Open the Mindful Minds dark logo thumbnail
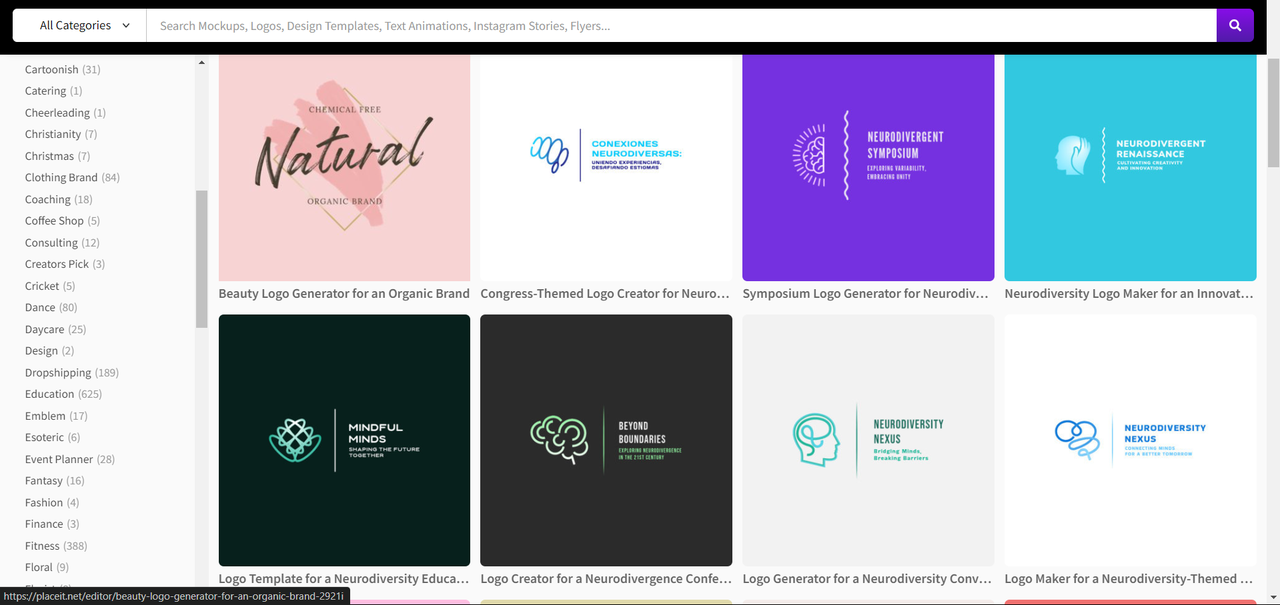 tap(344, 440)
